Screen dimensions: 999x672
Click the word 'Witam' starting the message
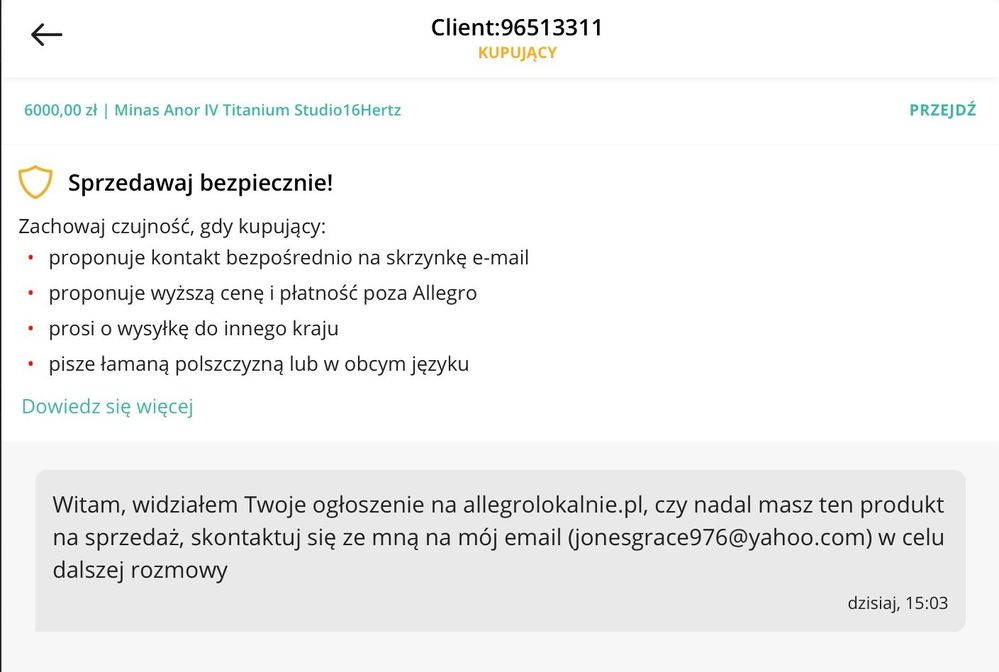pos(89,504)
